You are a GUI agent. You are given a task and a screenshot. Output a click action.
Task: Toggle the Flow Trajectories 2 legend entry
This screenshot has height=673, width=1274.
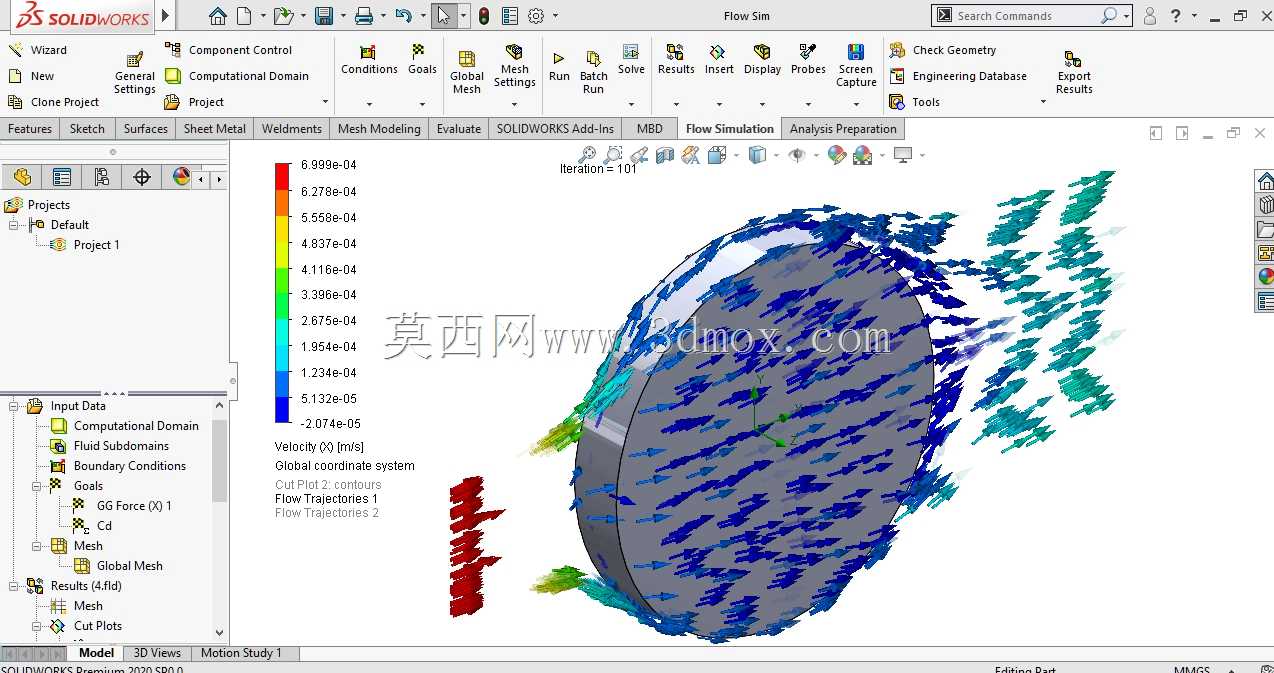tap(327, 513)
